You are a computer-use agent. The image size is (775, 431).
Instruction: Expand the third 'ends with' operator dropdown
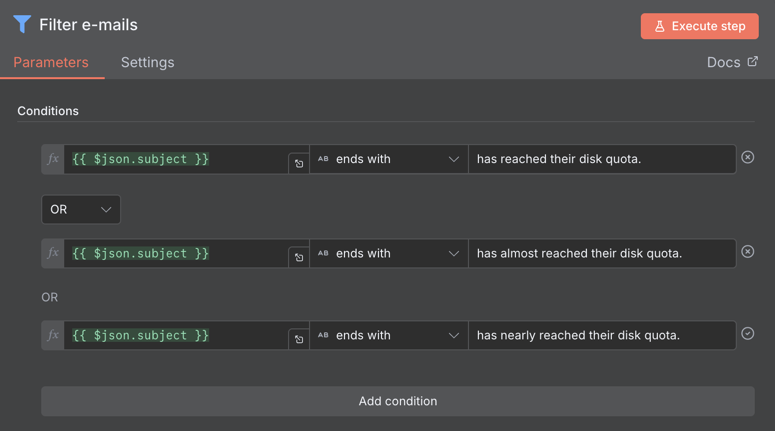point(389,336)
